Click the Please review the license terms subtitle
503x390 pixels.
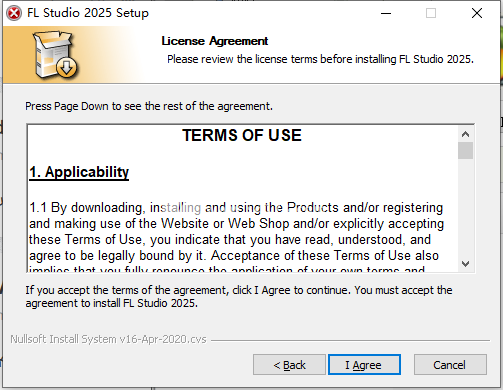point(320,59)
